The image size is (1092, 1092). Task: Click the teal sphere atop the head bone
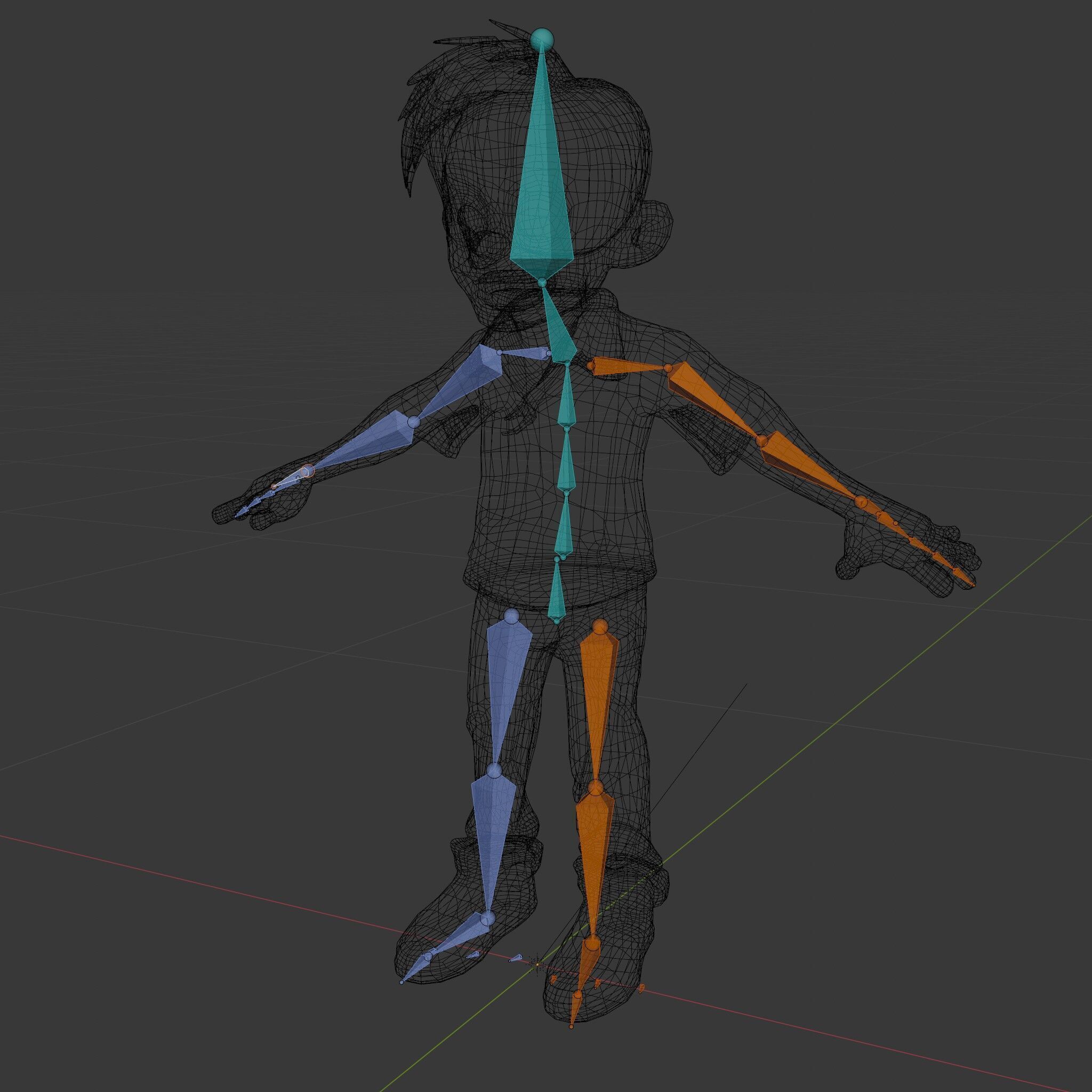click(542, 39)
